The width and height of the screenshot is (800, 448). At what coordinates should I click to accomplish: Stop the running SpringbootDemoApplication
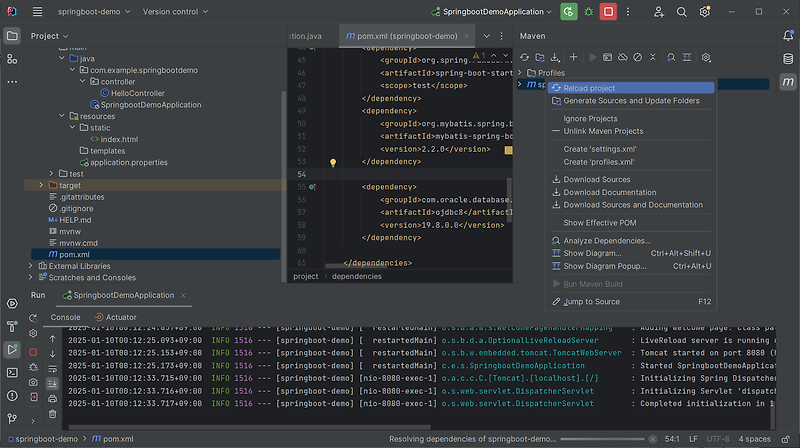click(608, 12)
